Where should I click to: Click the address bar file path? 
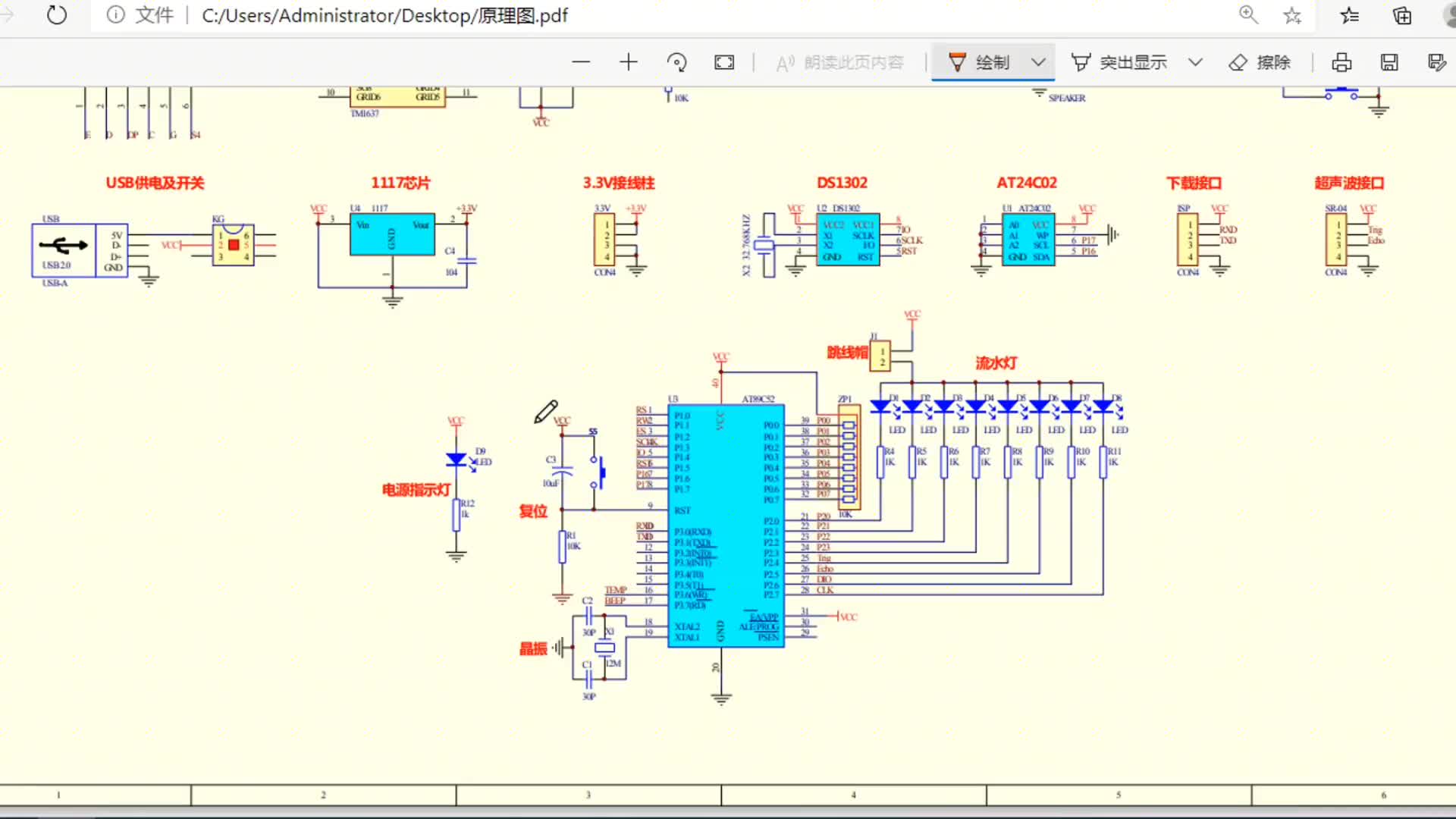tap(384, 15)
